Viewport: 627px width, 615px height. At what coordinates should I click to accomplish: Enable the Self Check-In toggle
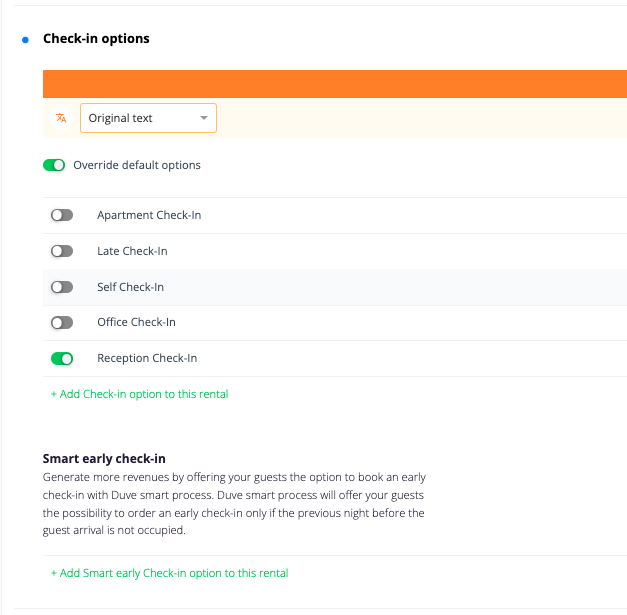(62, 287)
